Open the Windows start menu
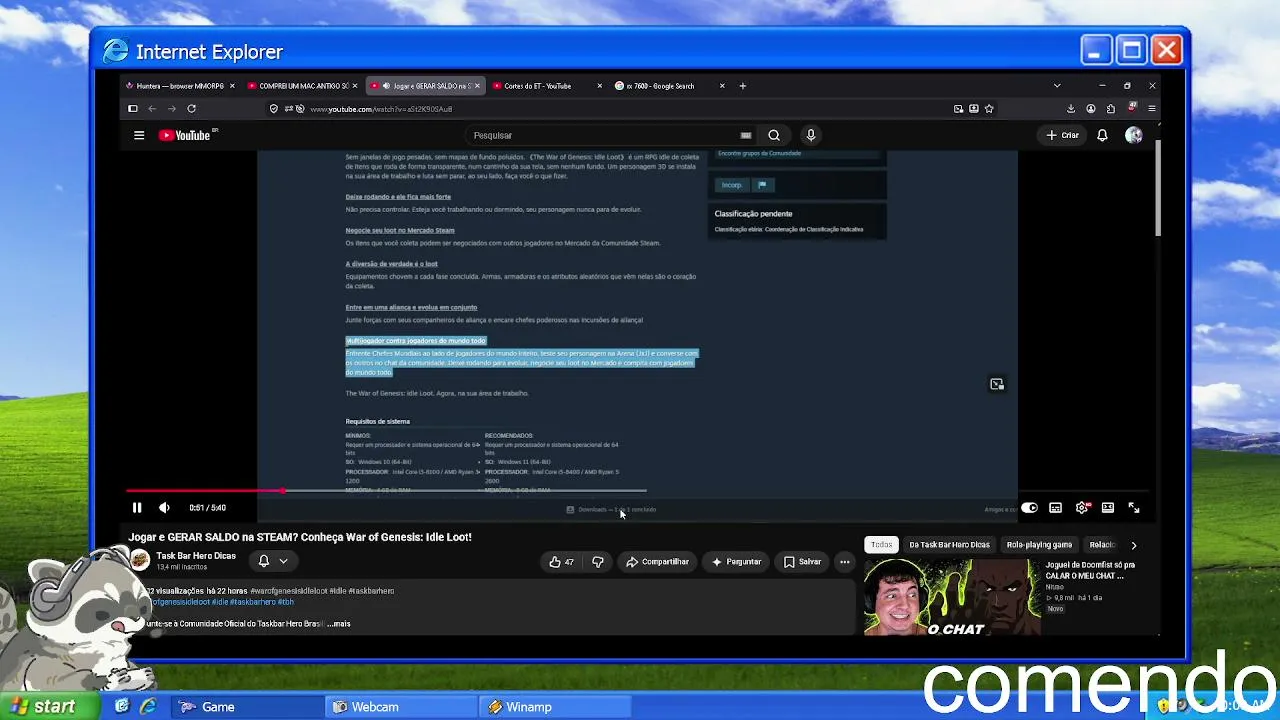Image resolution: width=1280 pixels, height=720 pixels. [50, 707]
